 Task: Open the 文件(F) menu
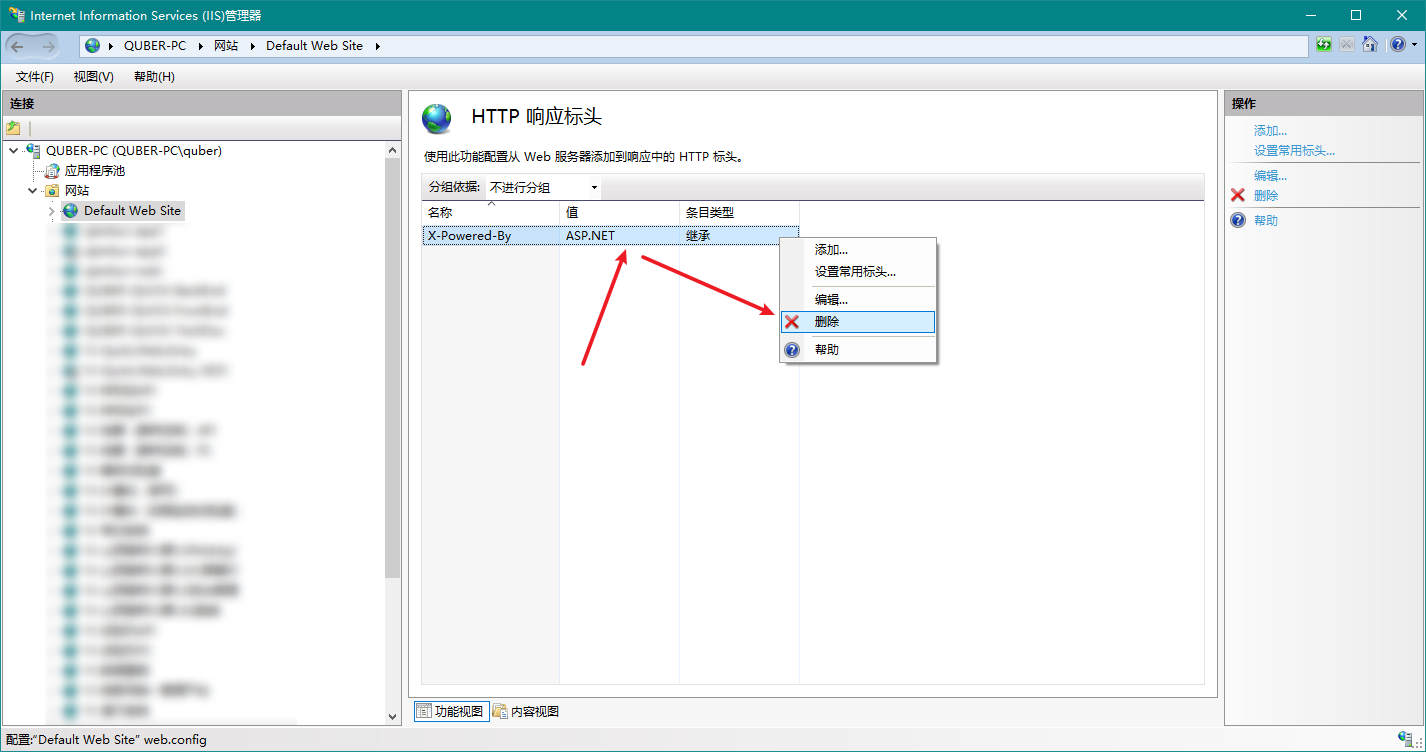coord(35,77)
